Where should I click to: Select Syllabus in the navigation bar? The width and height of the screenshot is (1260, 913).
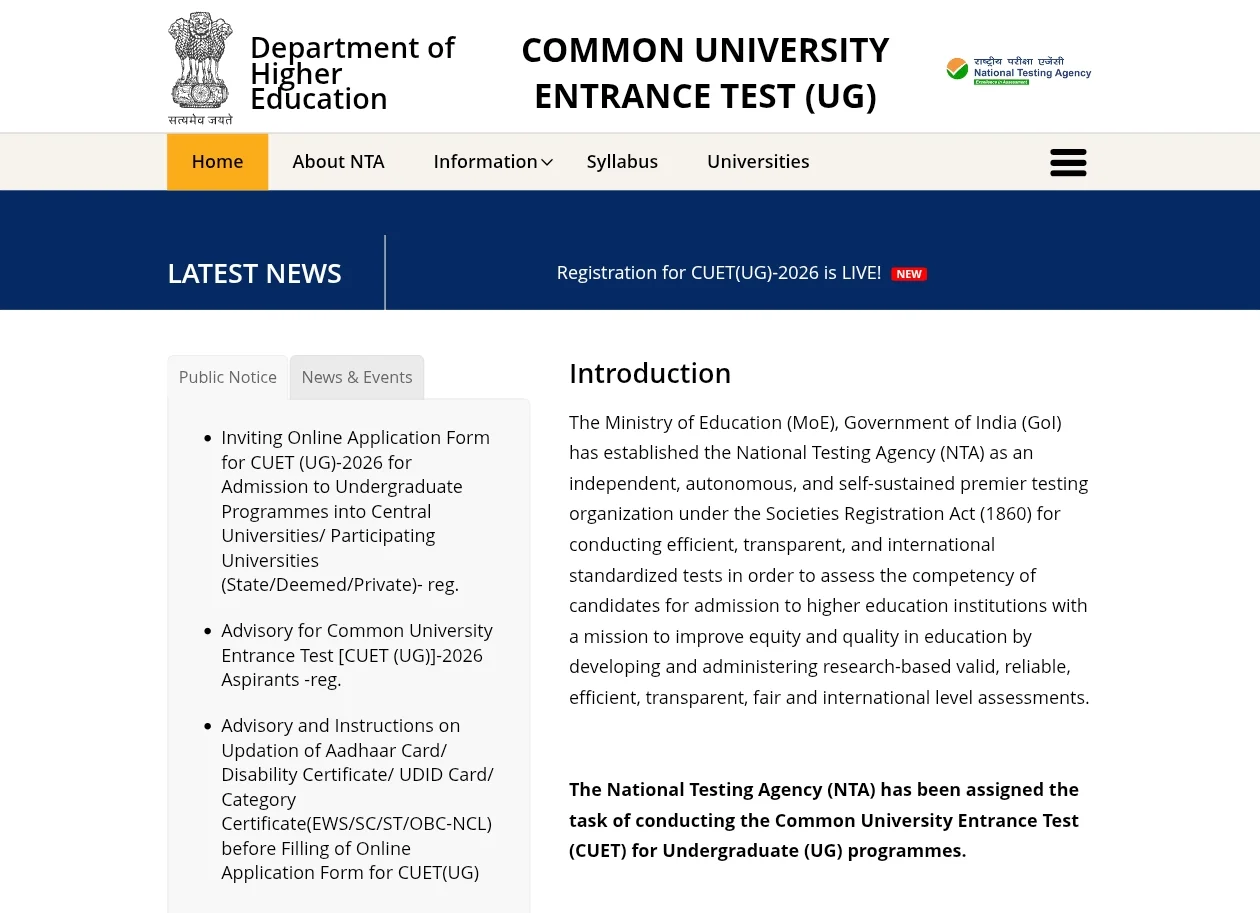pos(621,162)
